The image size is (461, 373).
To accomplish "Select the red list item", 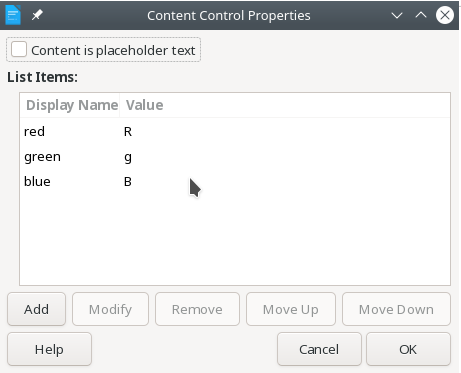I will pyautogui.click(x=235, y=131).
